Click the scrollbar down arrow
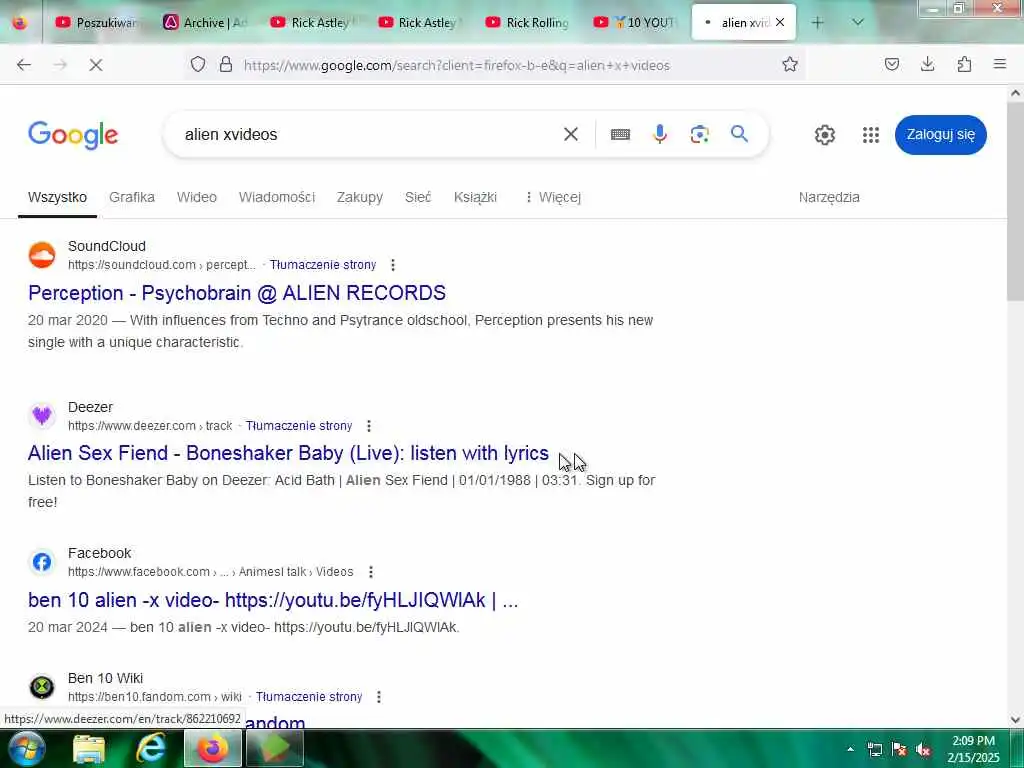This screenshot has height=768, width=1024. click(1015, 720)
